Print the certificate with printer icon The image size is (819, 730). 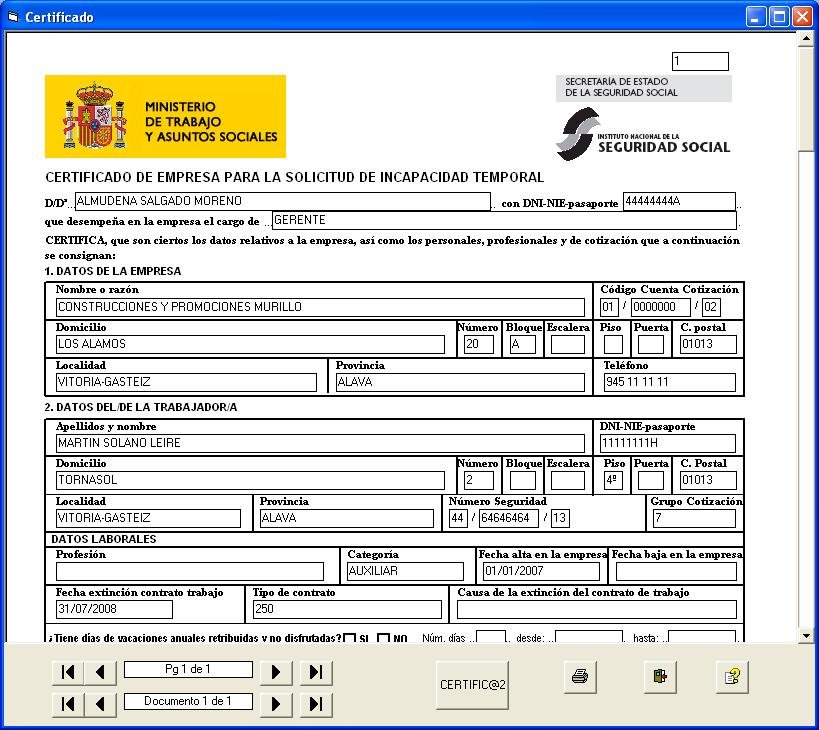pos(580,677)
